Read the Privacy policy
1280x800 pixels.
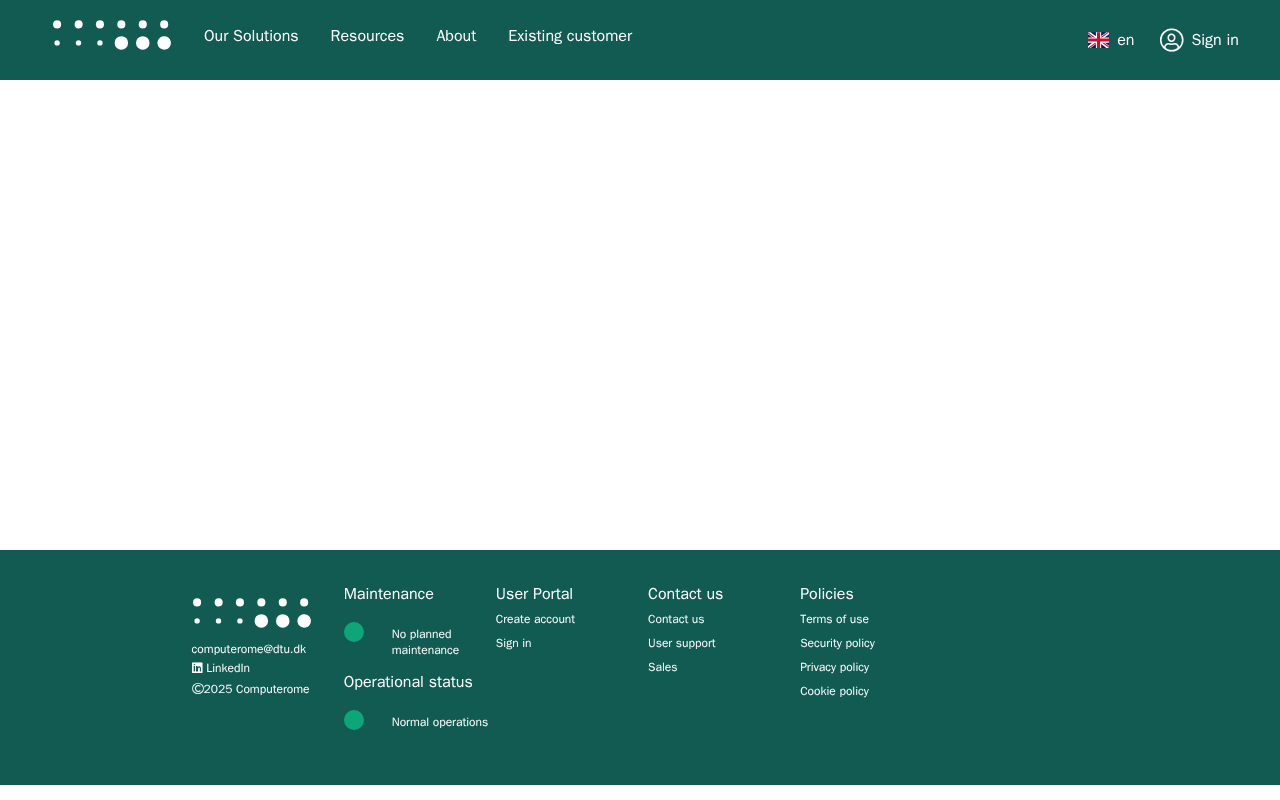[x=835, y=667]
